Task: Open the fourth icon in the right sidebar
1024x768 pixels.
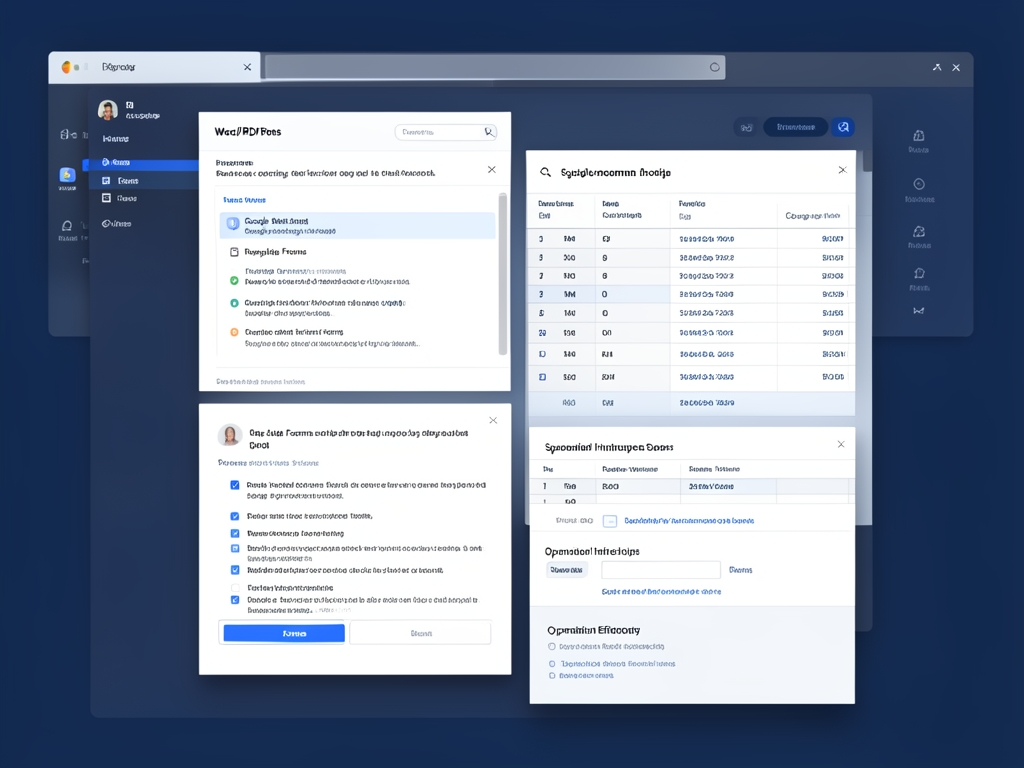Action: 919,273
